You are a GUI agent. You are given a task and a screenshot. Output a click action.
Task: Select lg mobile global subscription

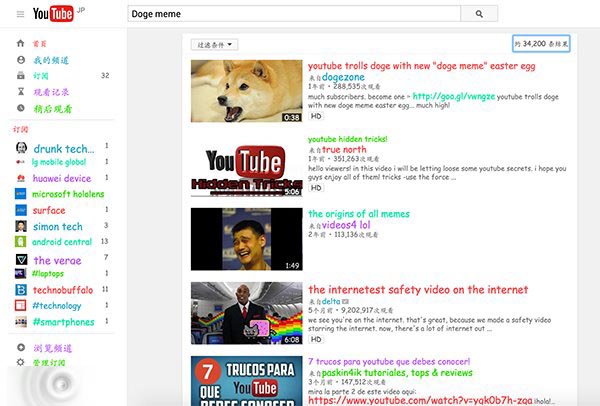pyautogui.click(x=59, y=162)
